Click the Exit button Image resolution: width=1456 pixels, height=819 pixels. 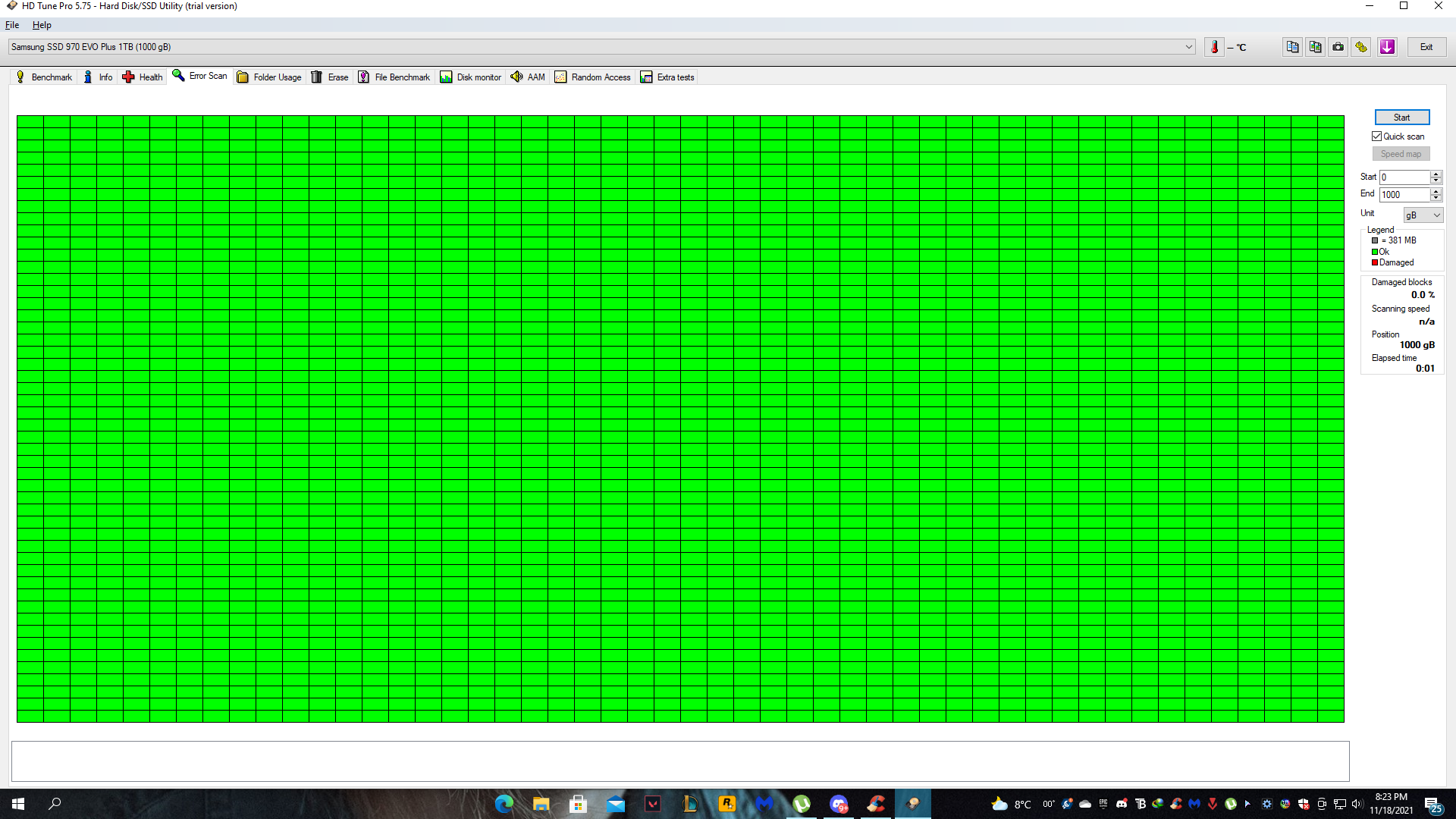[x=1426, y=47]
